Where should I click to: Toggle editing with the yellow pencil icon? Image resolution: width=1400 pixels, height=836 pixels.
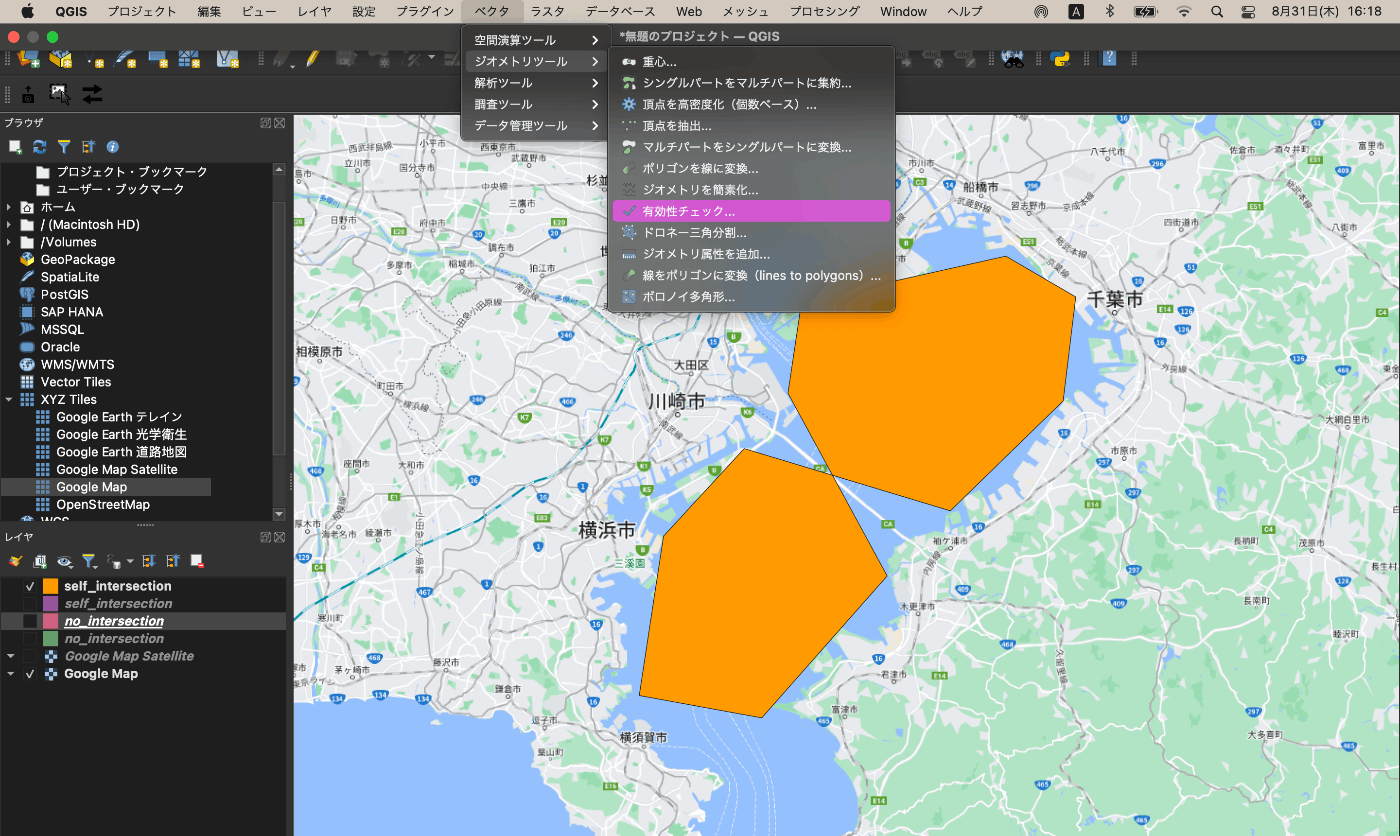pos(313,57)
